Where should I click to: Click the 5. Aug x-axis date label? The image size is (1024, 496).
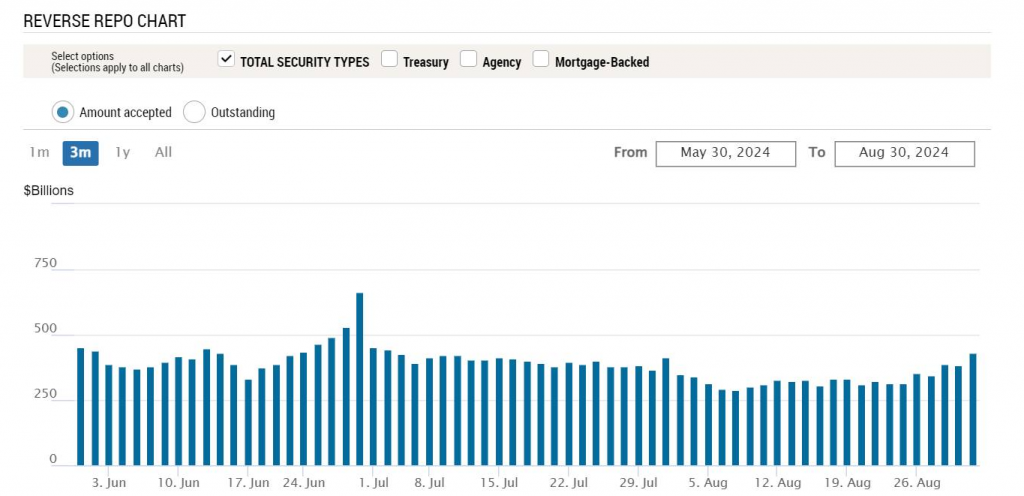pyautogui.click(x=707, y=481)
